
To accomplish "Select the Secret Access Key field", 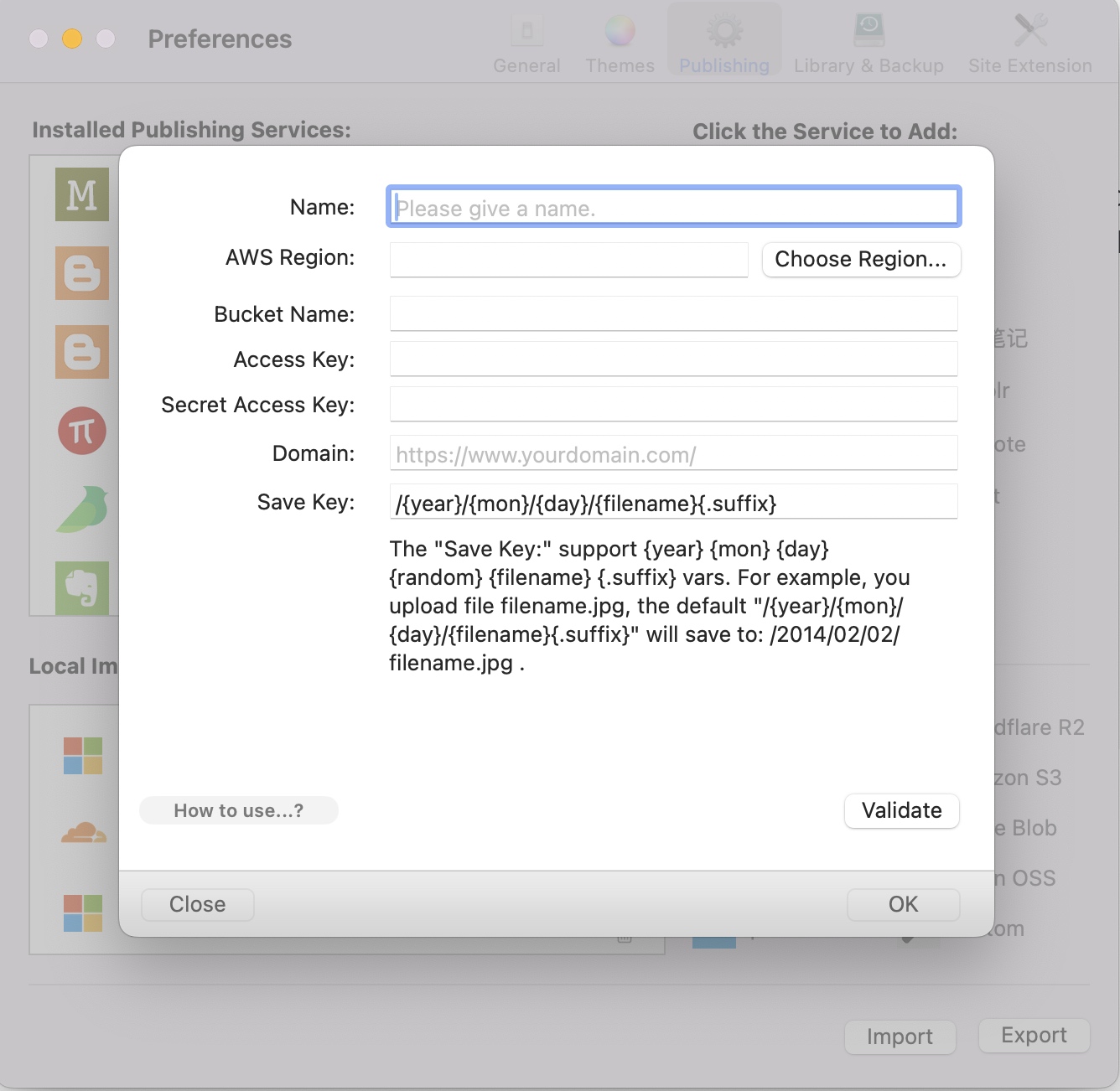I will point(673,404).
